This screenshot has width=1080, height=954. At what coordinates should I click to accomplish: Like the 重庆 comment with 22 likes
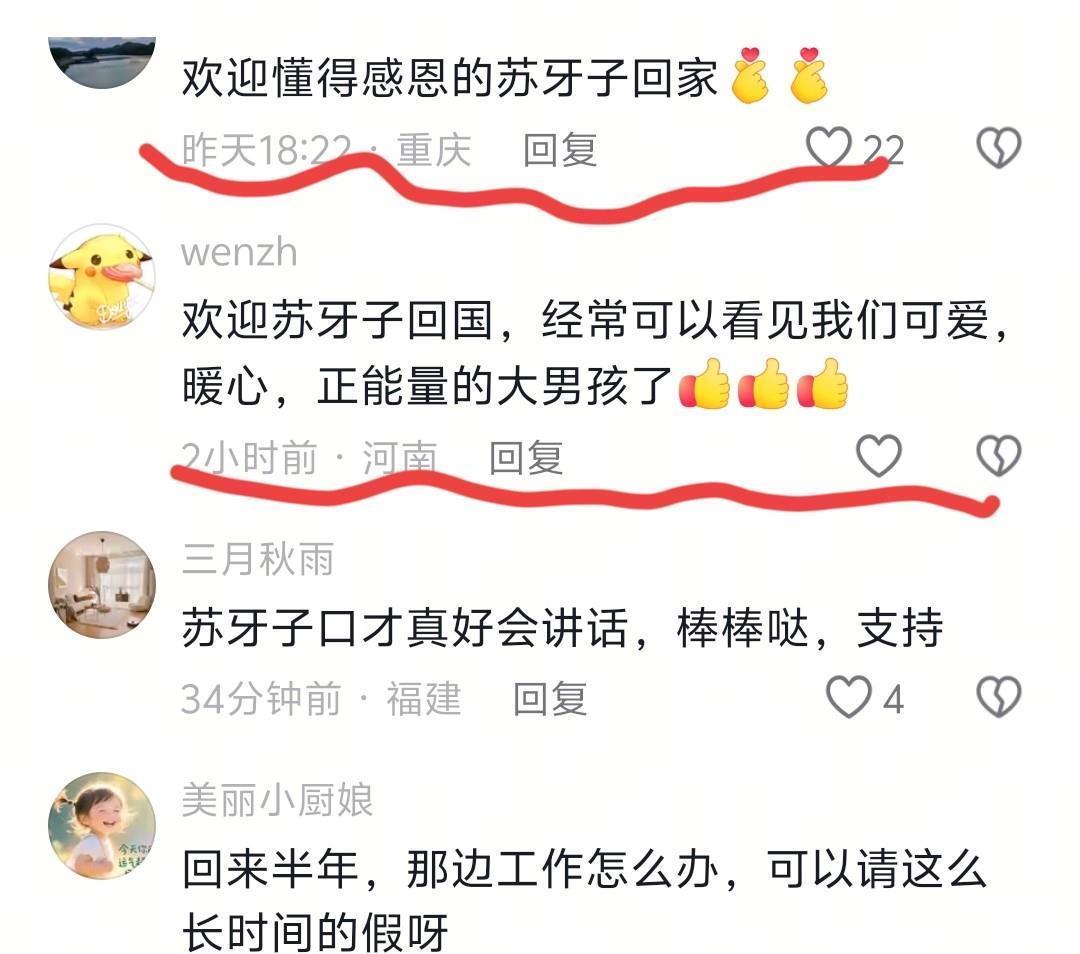coord(829,147)
